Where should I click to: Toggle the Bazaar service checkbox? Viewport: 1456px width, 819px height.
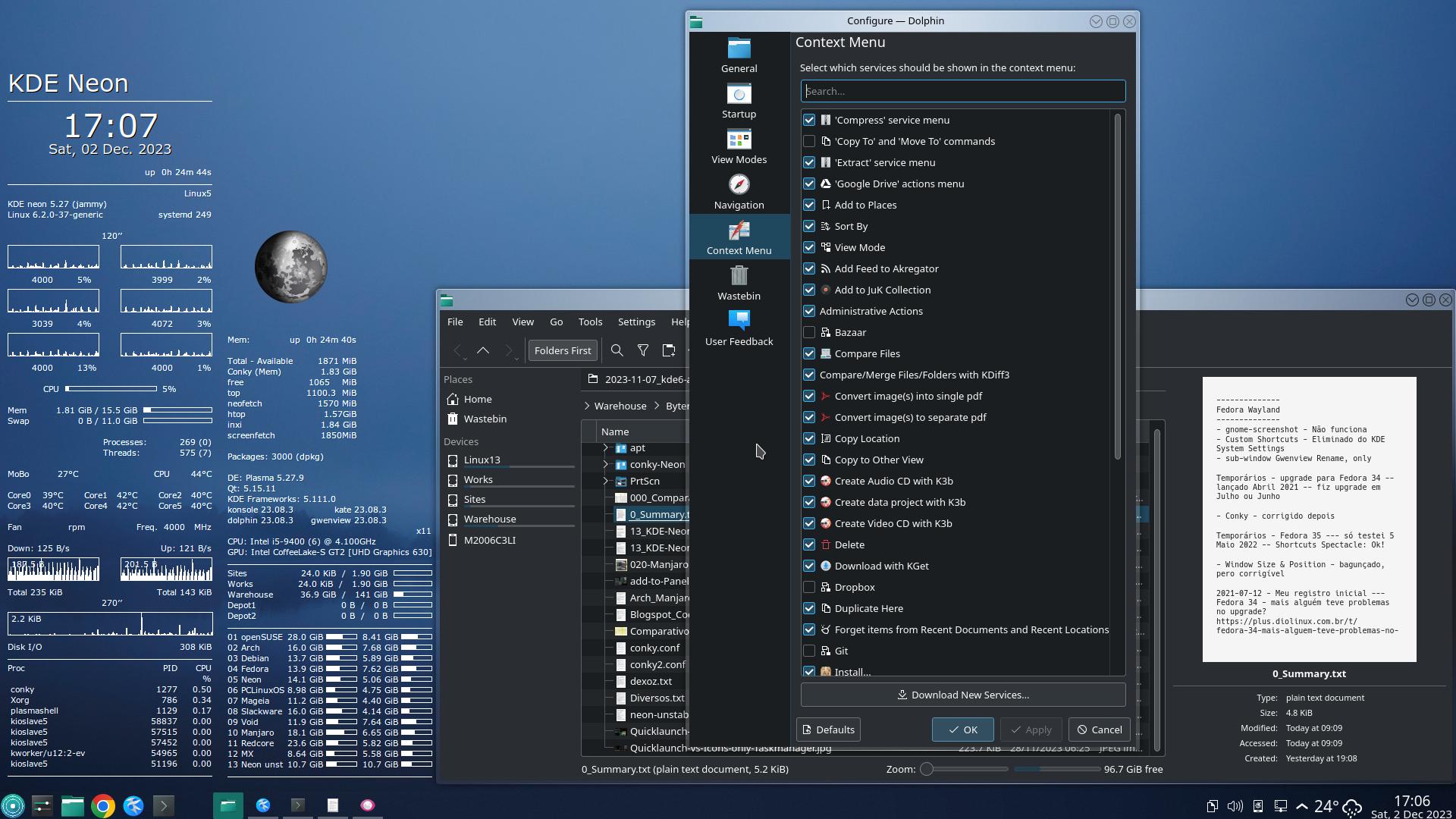point(809,333)
